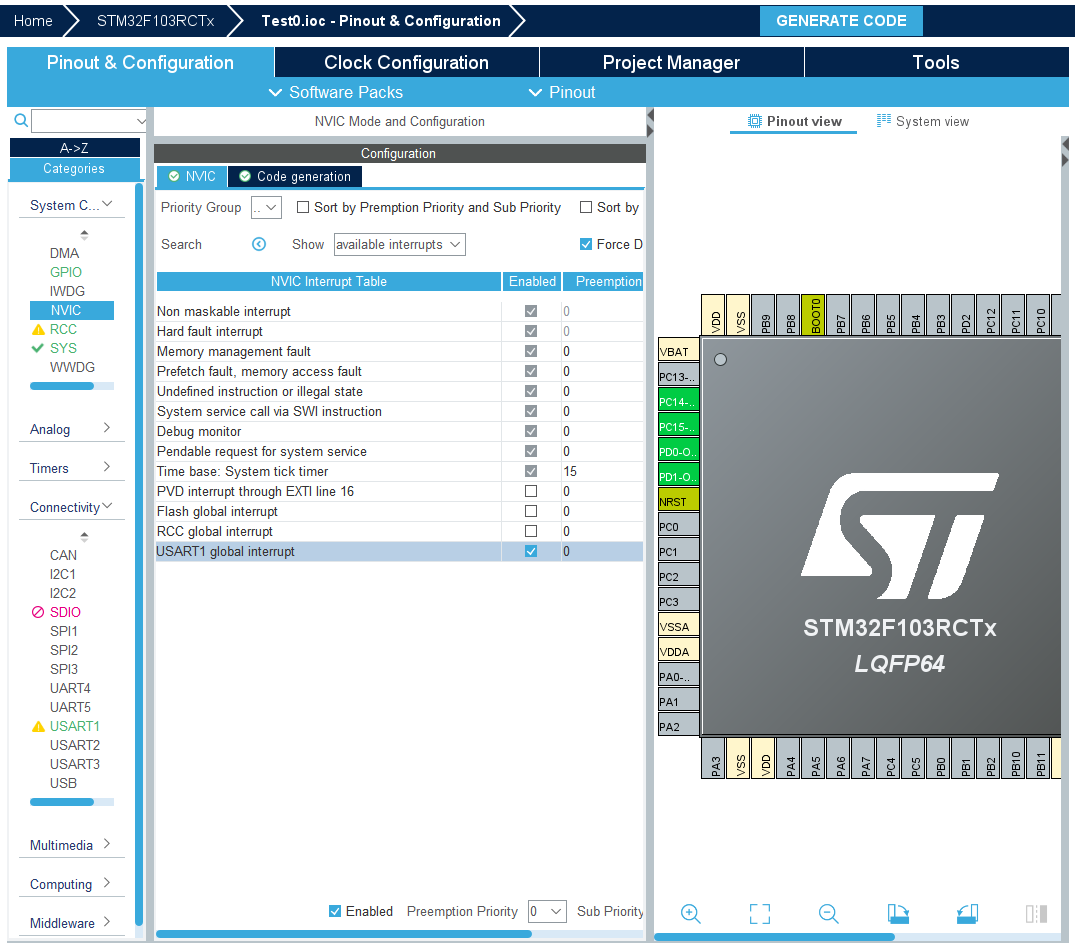The width and height of the screenshot is (1075, 946).
Task: Click the fit-to-screen frame icon
Action: pos(760,913)
